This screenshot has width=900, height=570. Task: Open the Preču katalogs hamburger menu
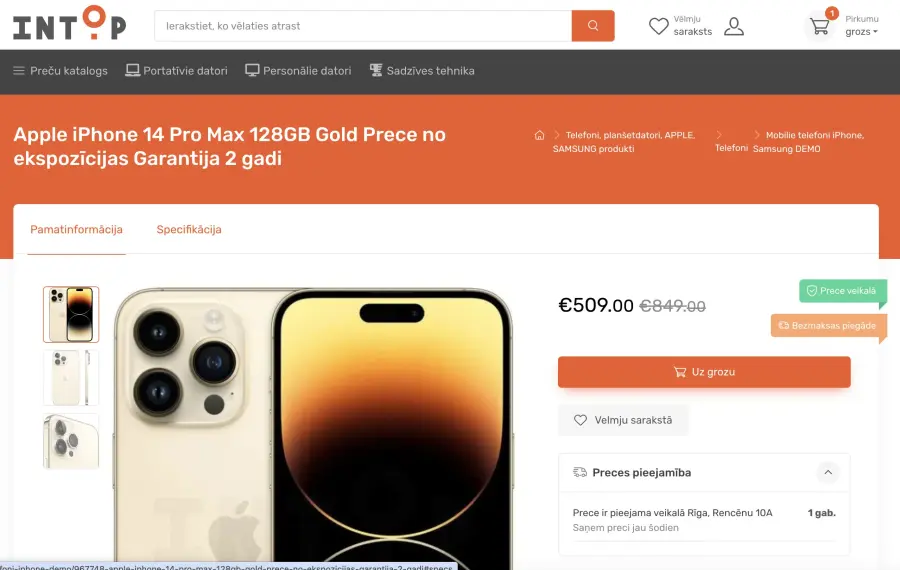(x=60, y=71)
